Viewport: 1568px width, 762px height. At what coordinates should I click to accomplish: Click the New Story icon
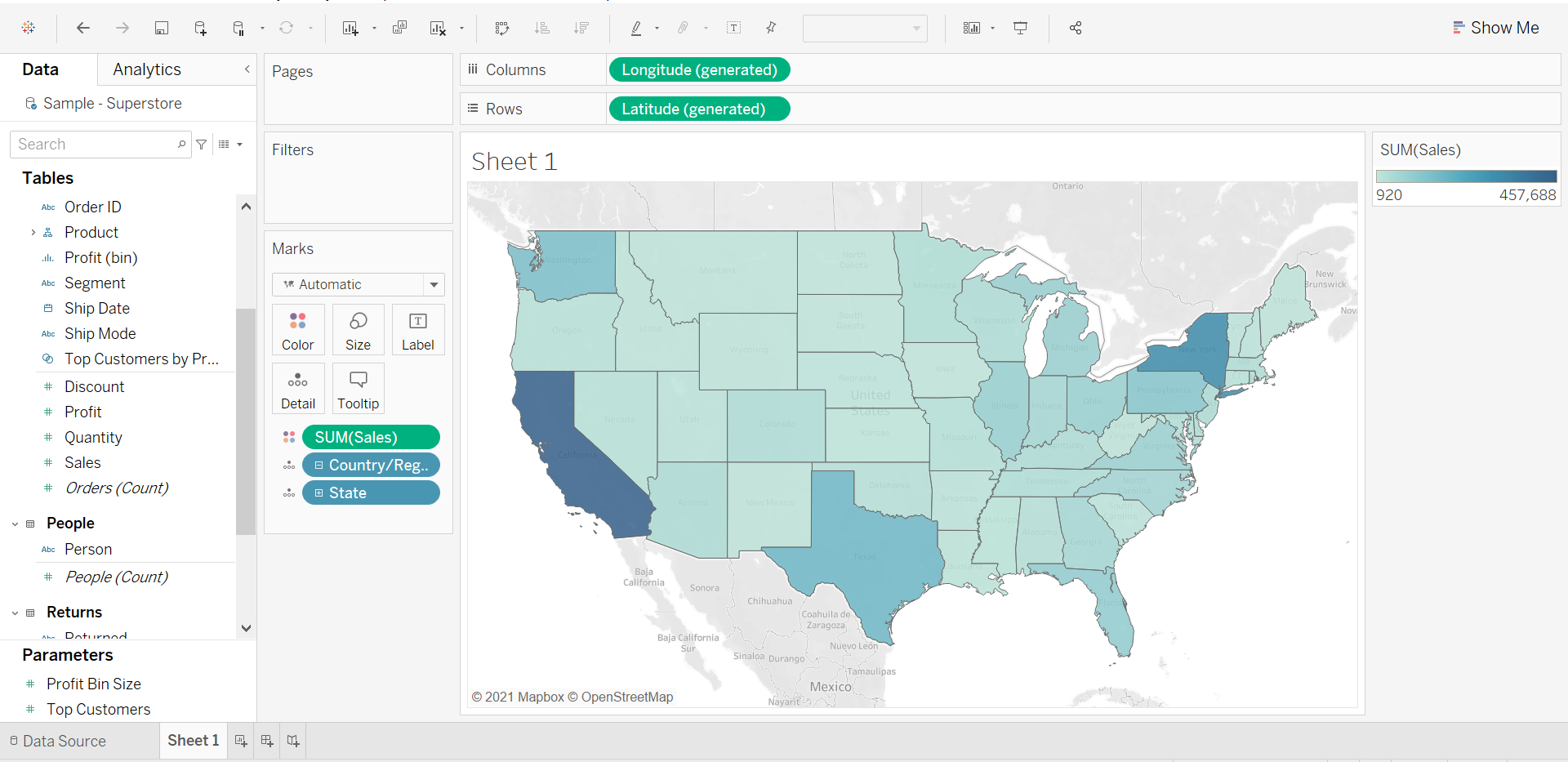click(293, 741)
